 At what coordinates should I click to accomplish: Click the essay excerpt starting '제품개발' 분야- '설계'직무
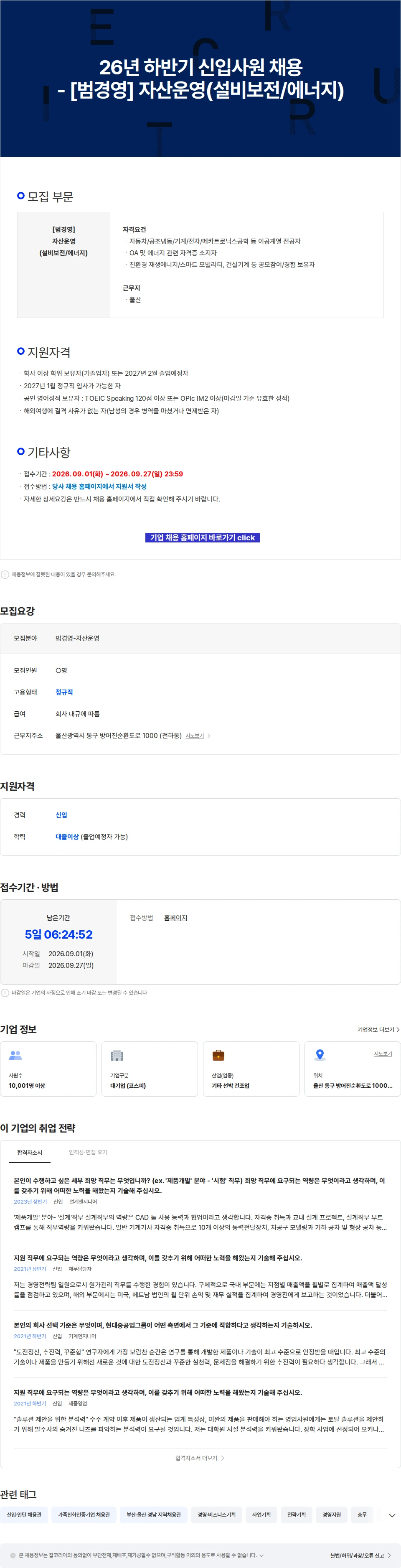[x=200, y=1222]
